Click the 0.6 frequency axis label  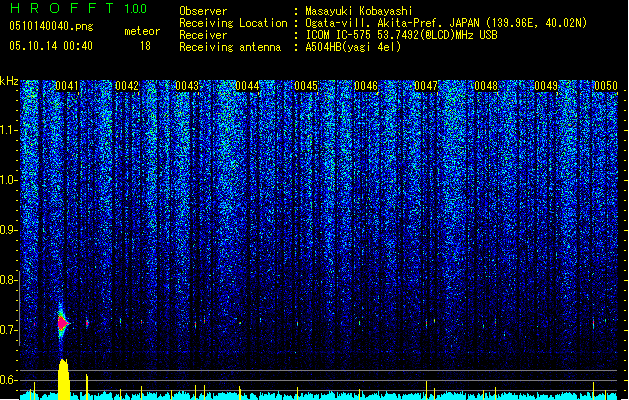9,380
